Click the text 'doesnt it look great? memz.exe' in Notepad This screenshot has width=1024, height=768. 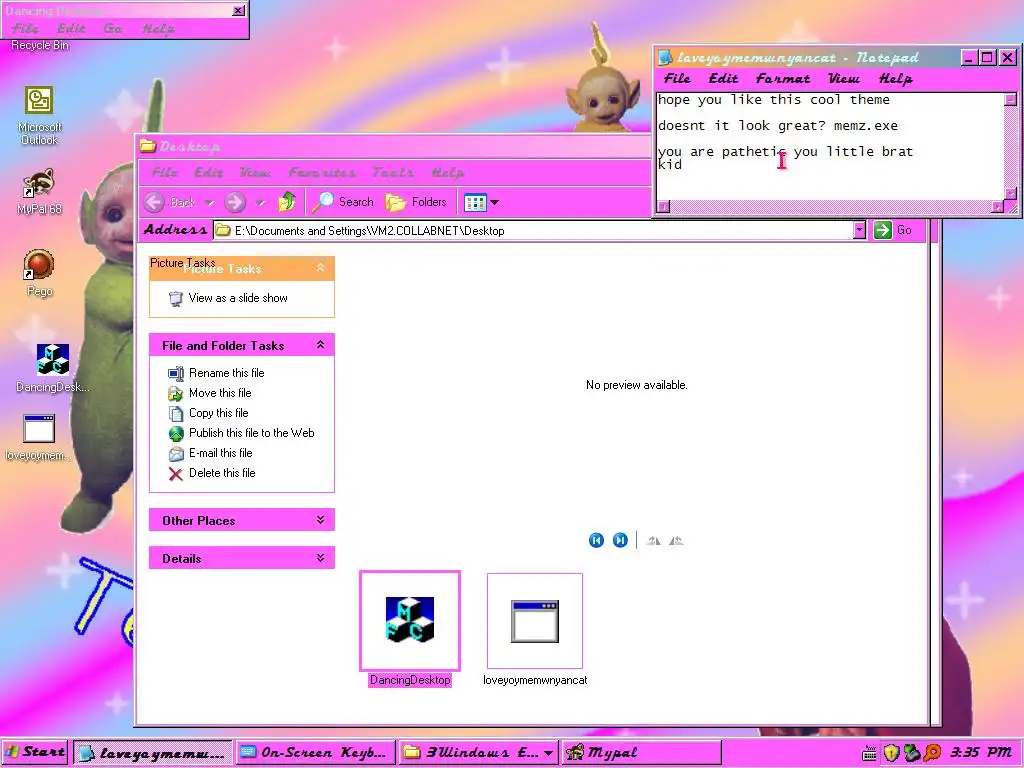pyautogui.click(x=778, y=125)
